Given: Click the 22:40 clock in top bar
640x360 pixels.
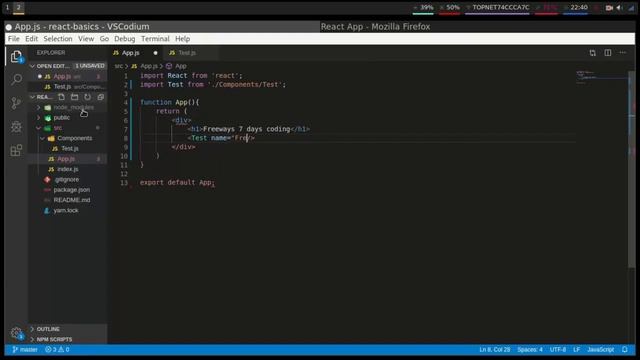Looking at the screenshot, I should point(576,7).
